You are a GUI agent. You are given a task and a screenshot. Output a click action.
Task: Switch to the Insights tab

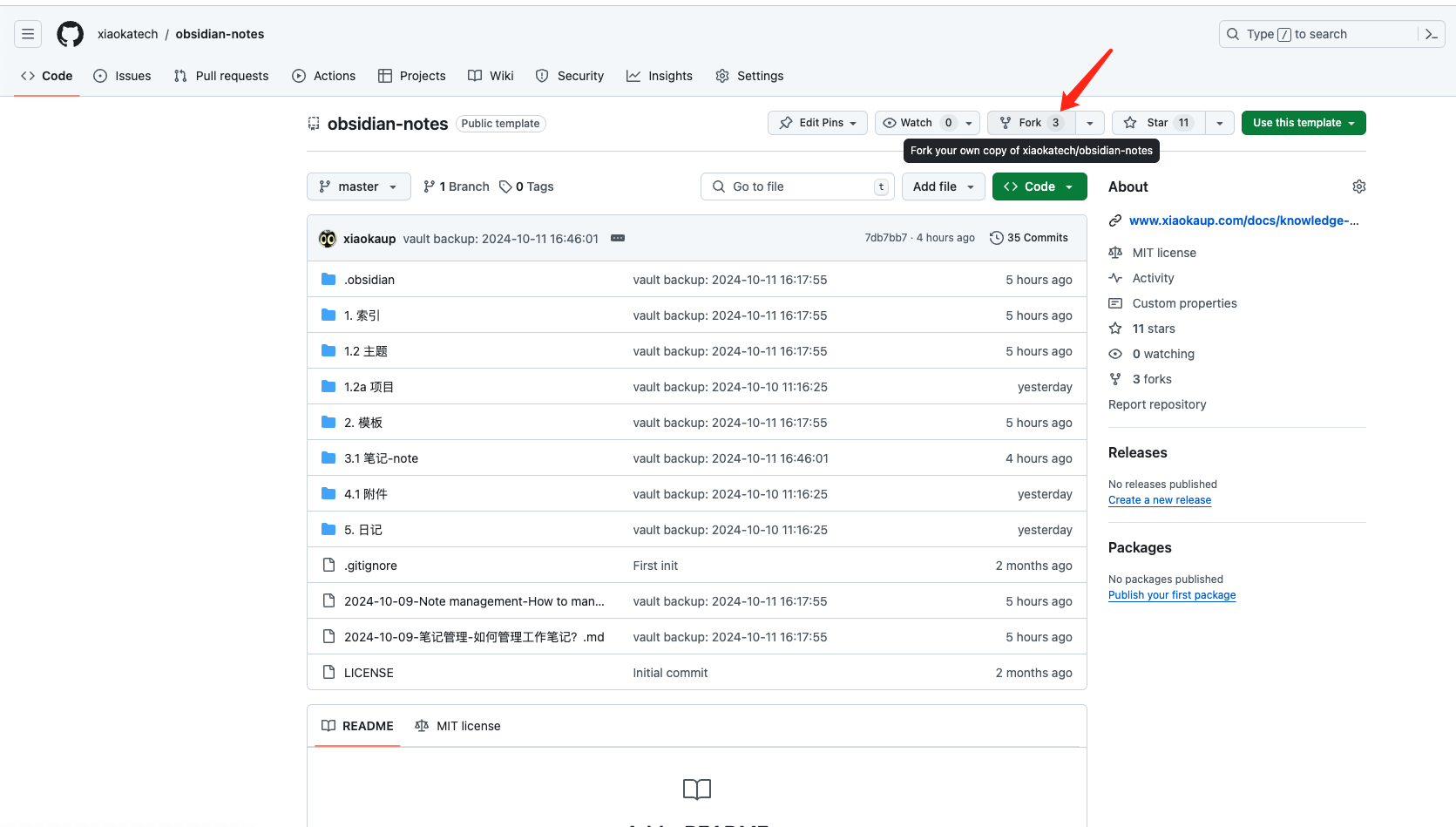coord(660,76)
